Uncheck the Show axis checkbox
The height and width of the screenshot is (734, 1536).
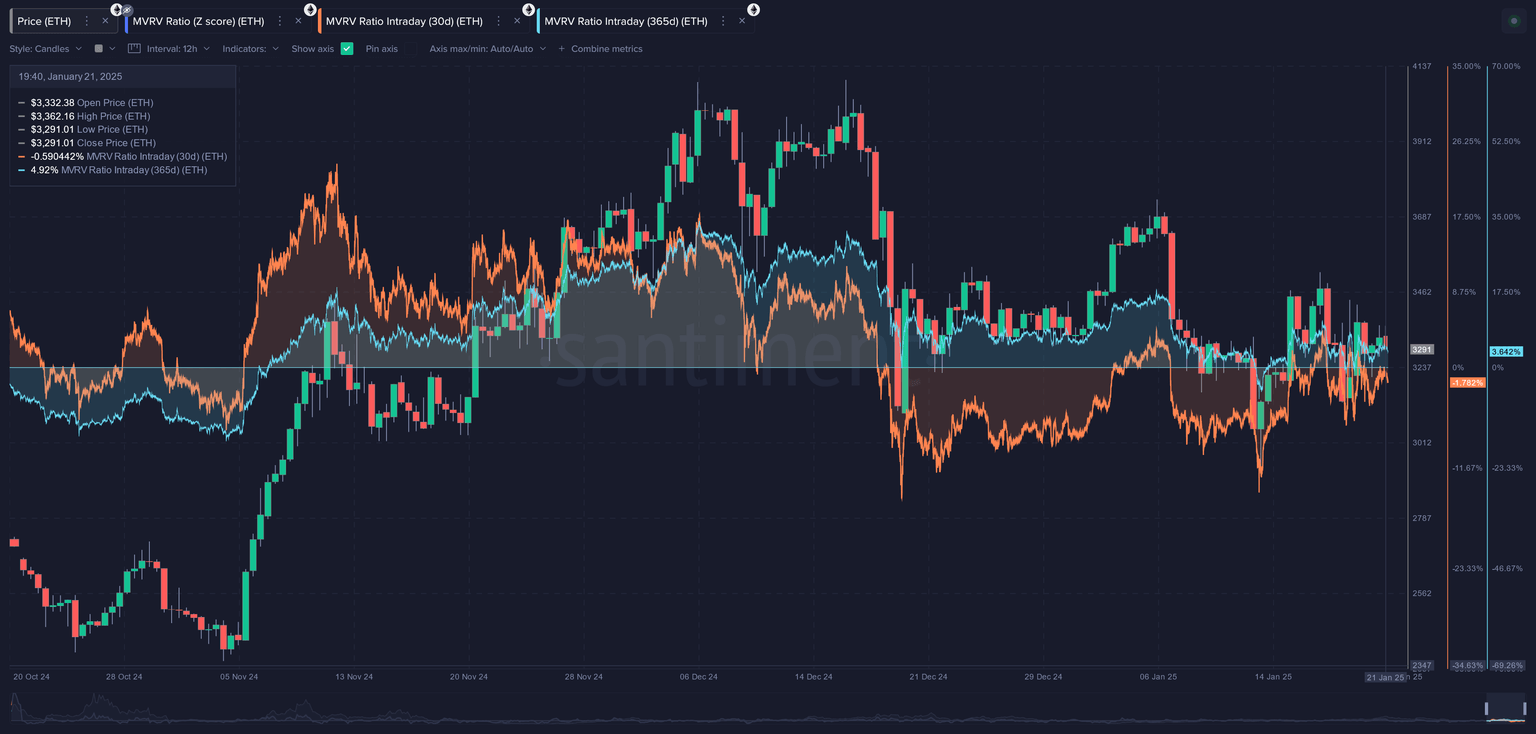[x=347, y=48]
